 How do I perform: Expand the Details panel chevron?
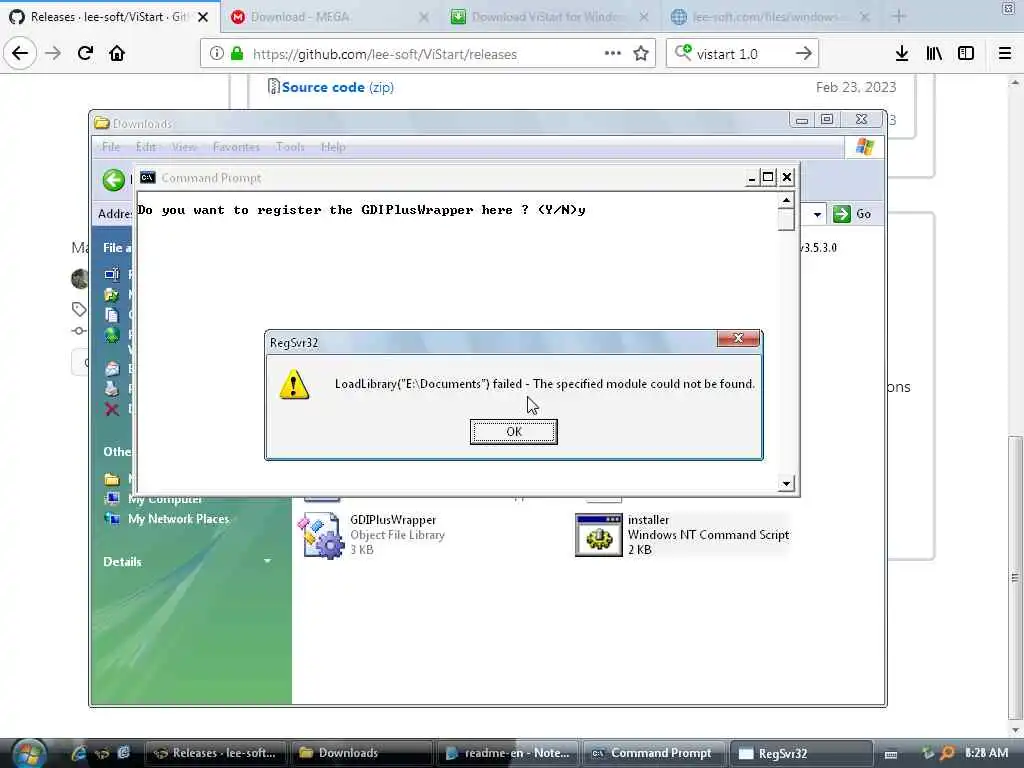point(267,562)
